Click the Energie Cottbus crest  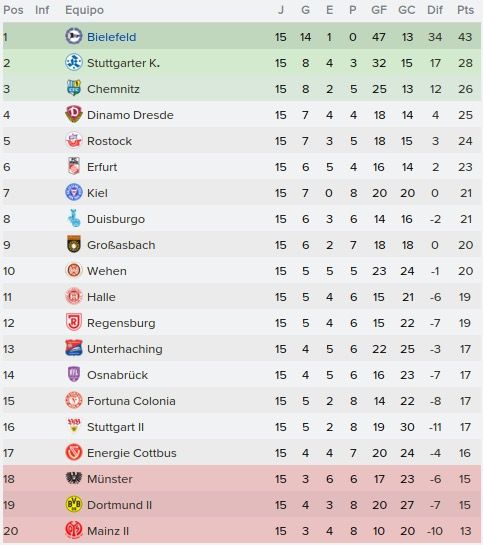coord(74,453)
